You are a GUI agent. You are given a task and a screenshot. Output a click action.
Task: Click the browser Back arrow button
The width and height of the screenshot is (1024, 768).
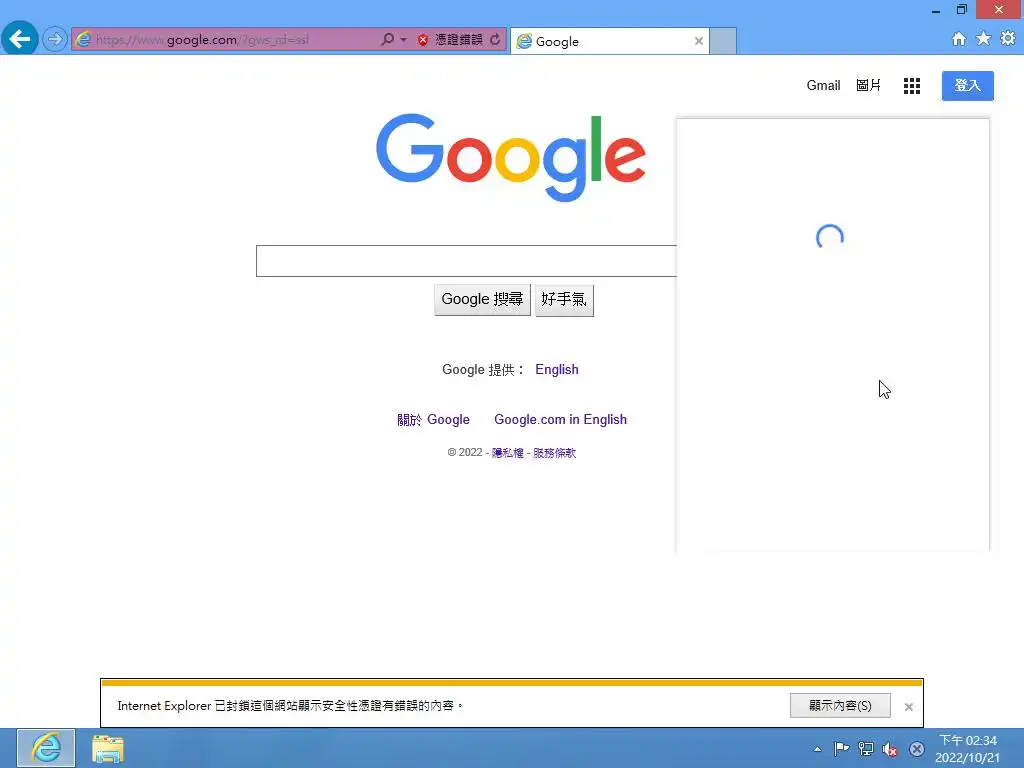[20, 39]
